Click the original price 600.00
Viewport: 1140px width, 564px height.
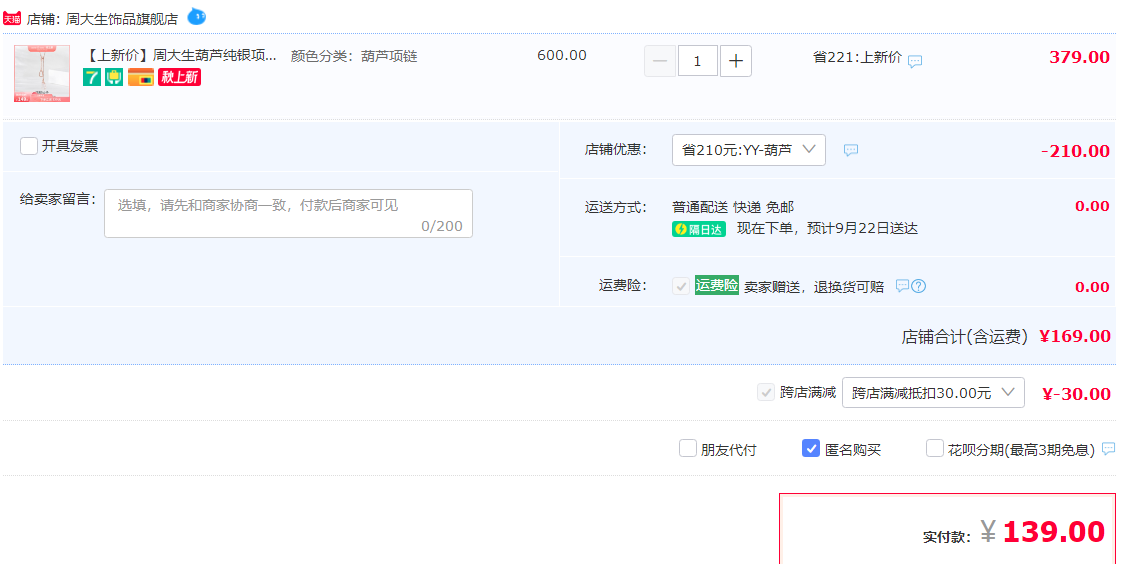[562, 55]
